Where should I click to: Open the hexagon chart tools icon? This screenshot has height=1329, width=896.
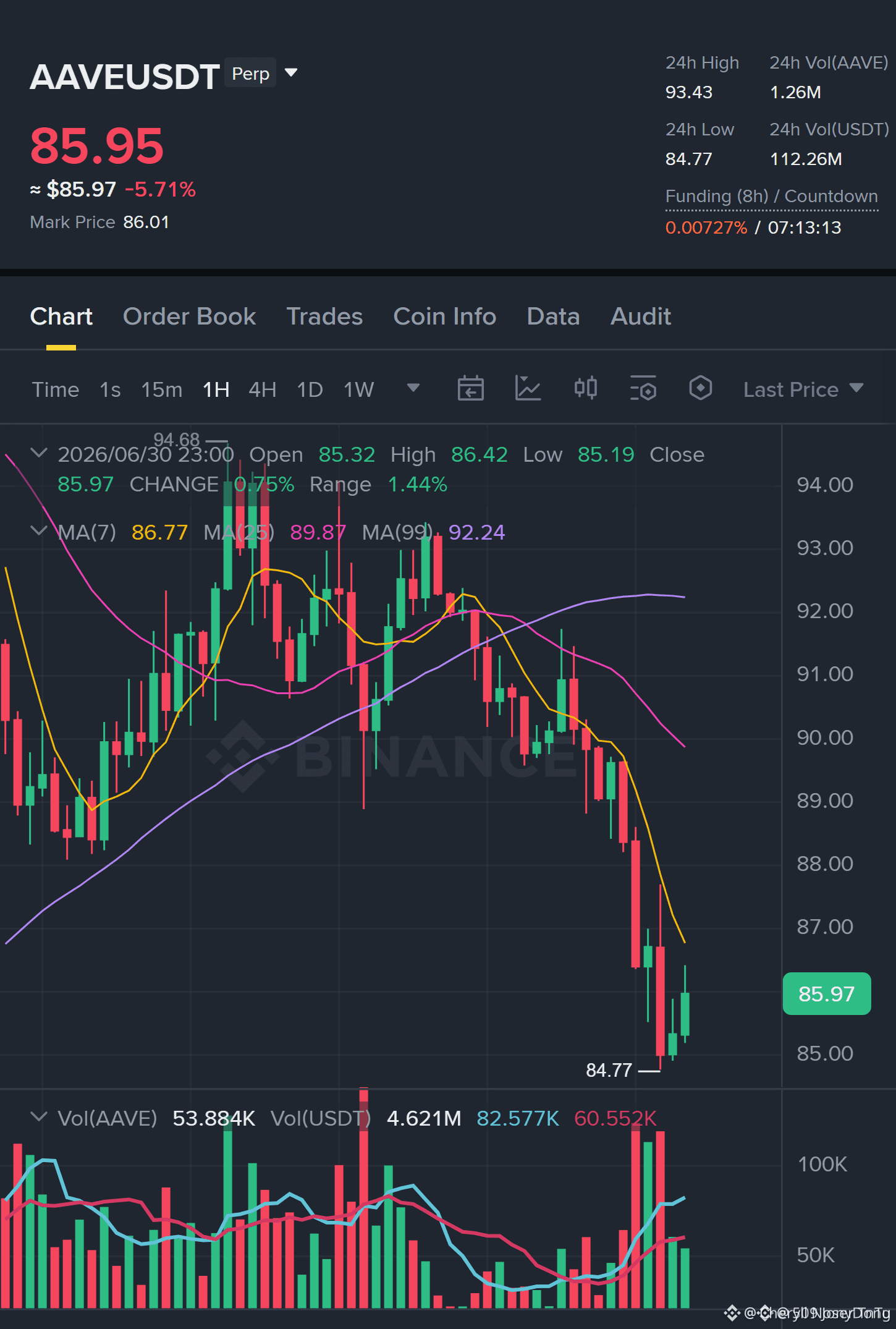point(701,389)
